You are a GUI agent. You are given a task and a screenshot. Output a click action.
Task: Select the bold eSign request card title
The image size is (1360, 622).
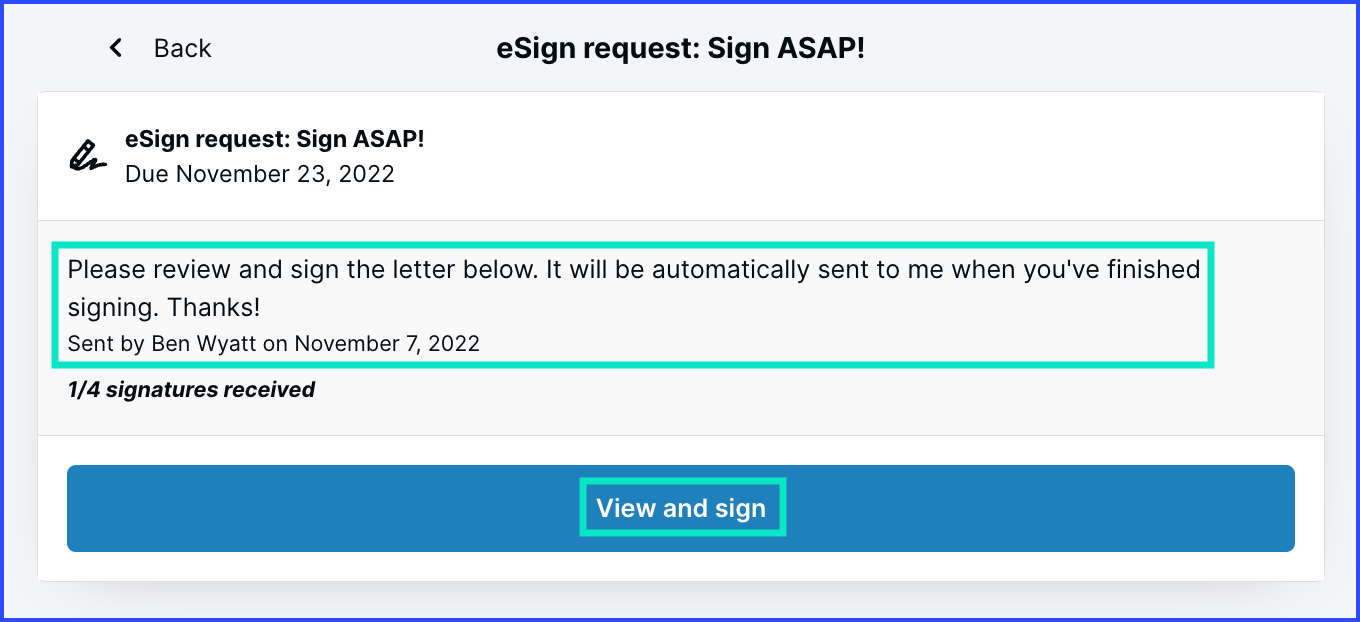[275, 140]
